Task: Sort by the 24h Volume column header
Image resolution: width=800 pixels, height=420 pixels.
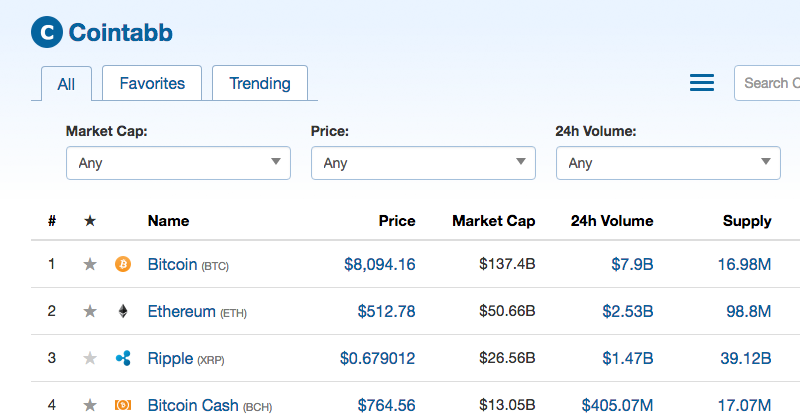Action: point(612,221)
